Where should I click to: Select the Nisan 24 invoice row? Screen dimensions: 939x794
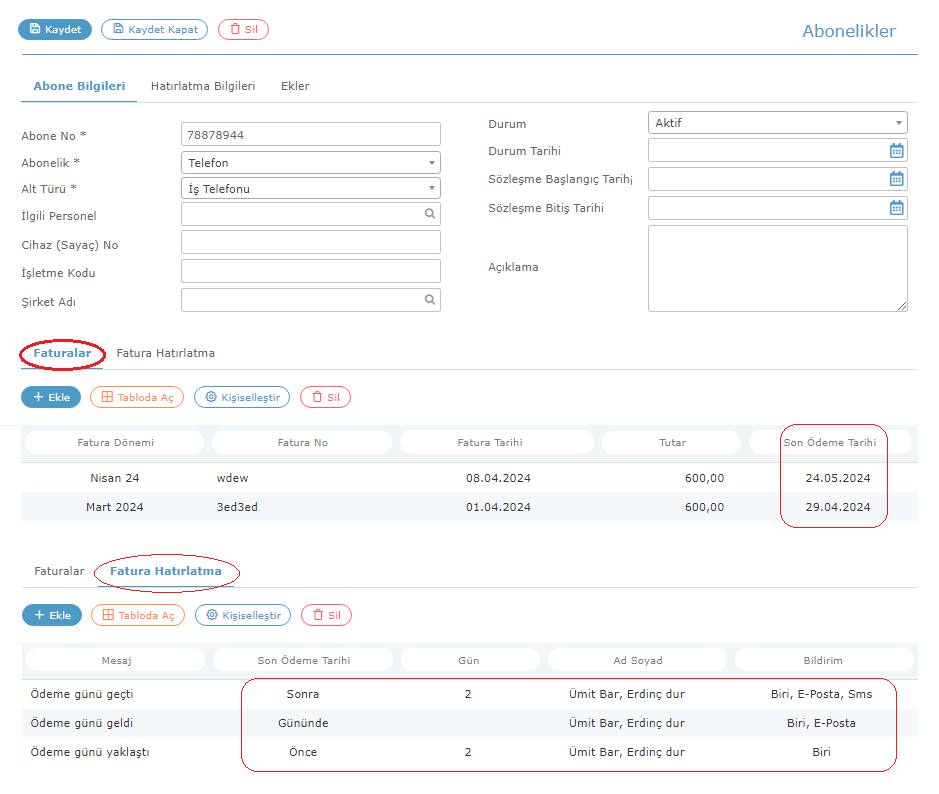click(x=469, y=478)
